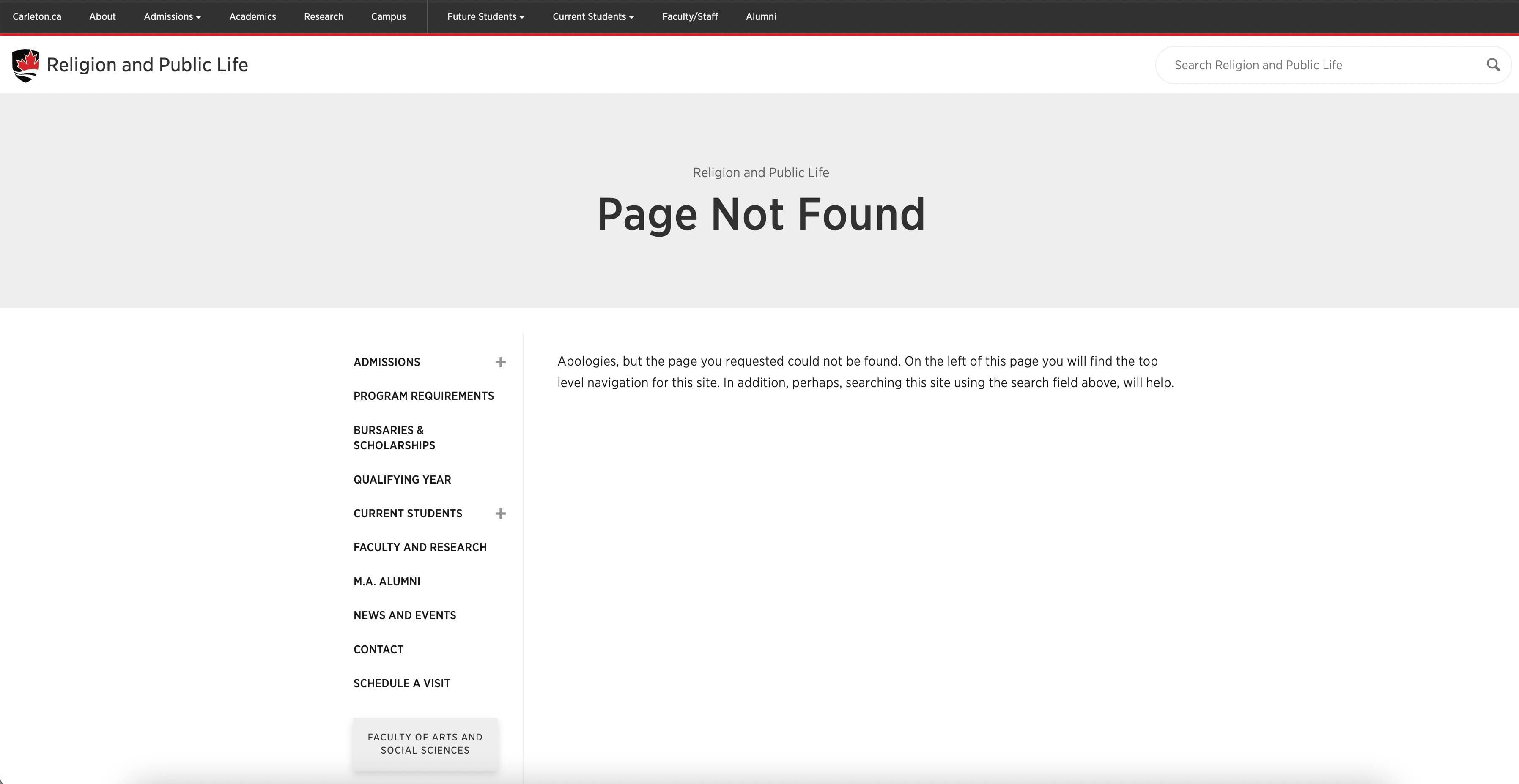Image resolution: width=1519 pixels, height=784 pixels.
Task: Select Research in the top bar
Action: (323, 16)
